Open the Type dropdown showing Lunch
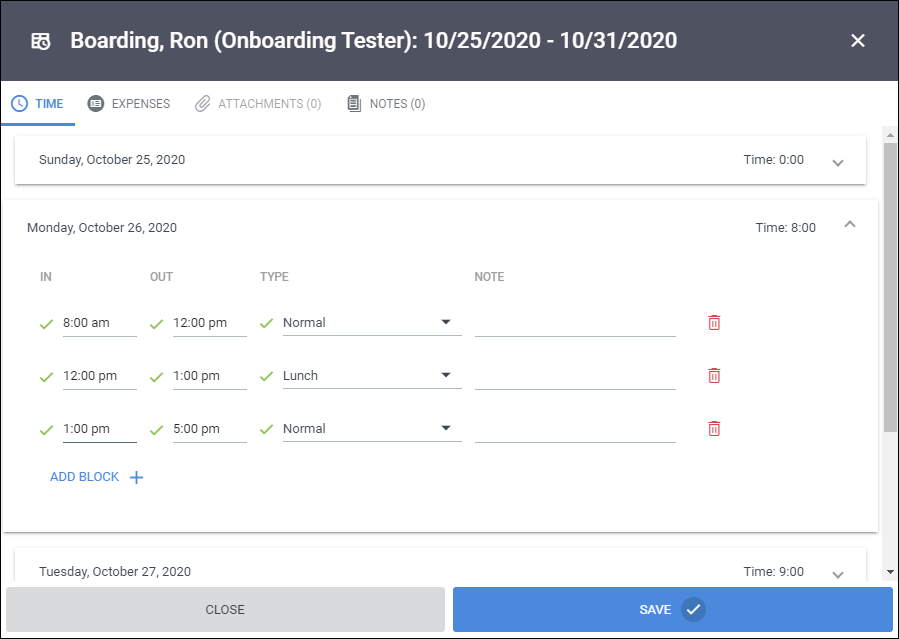Viewport: 899px width, 639px height. [x=372, y=376]
